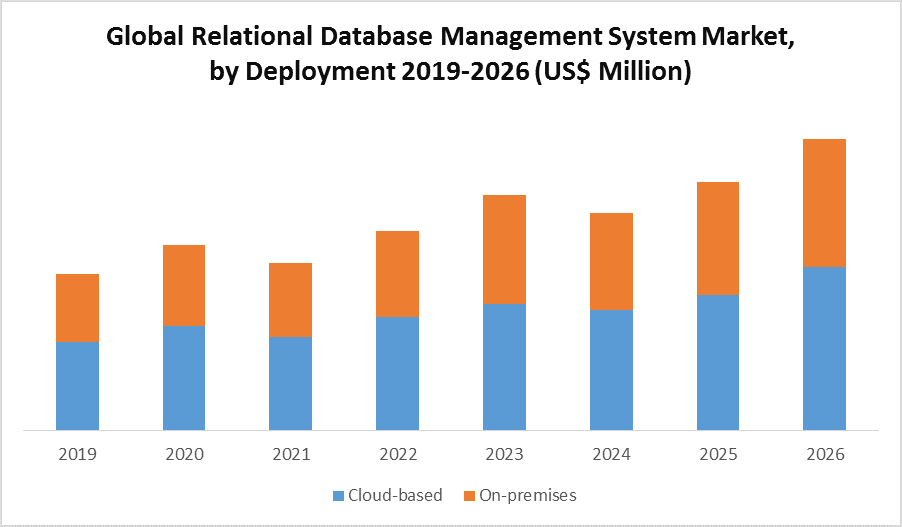Click the 2020 axis label

(x=184, y=454)
